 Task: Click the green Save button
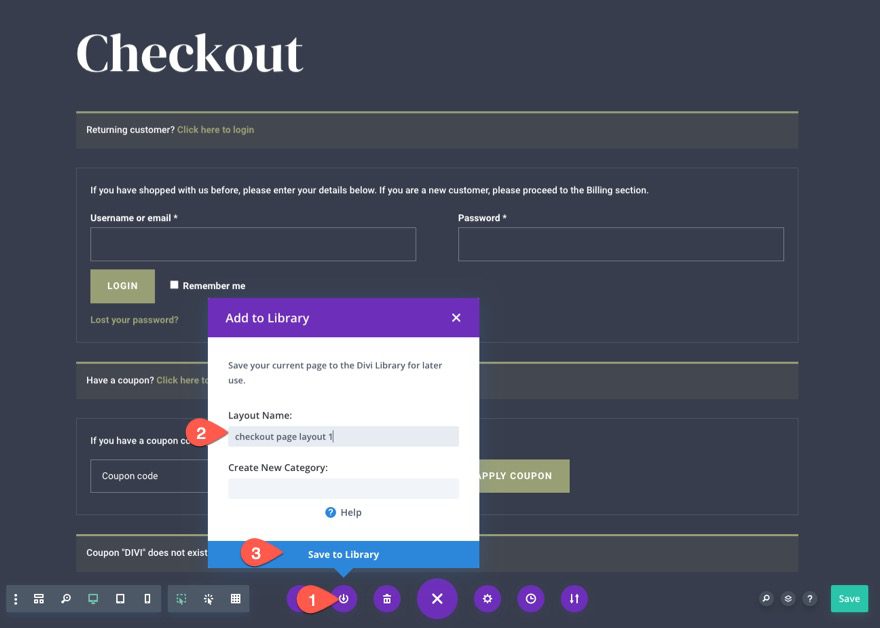click(849, 598)
